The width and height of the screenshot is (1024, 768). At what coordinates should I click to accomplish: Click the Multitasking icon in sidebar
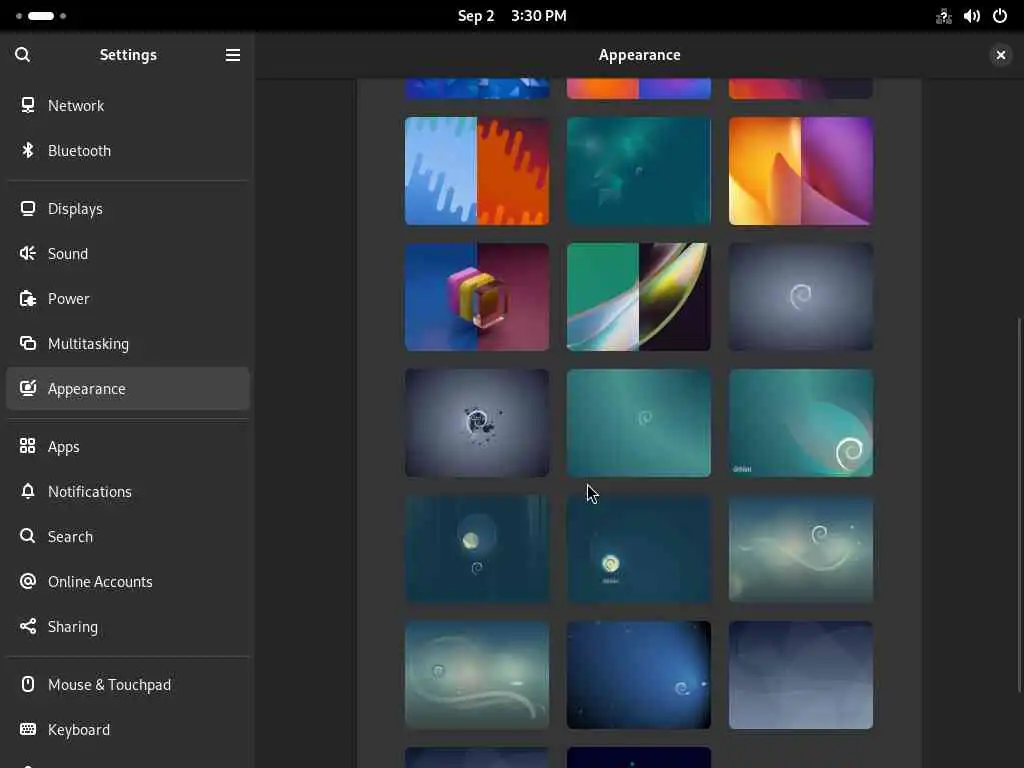[27, 344]
